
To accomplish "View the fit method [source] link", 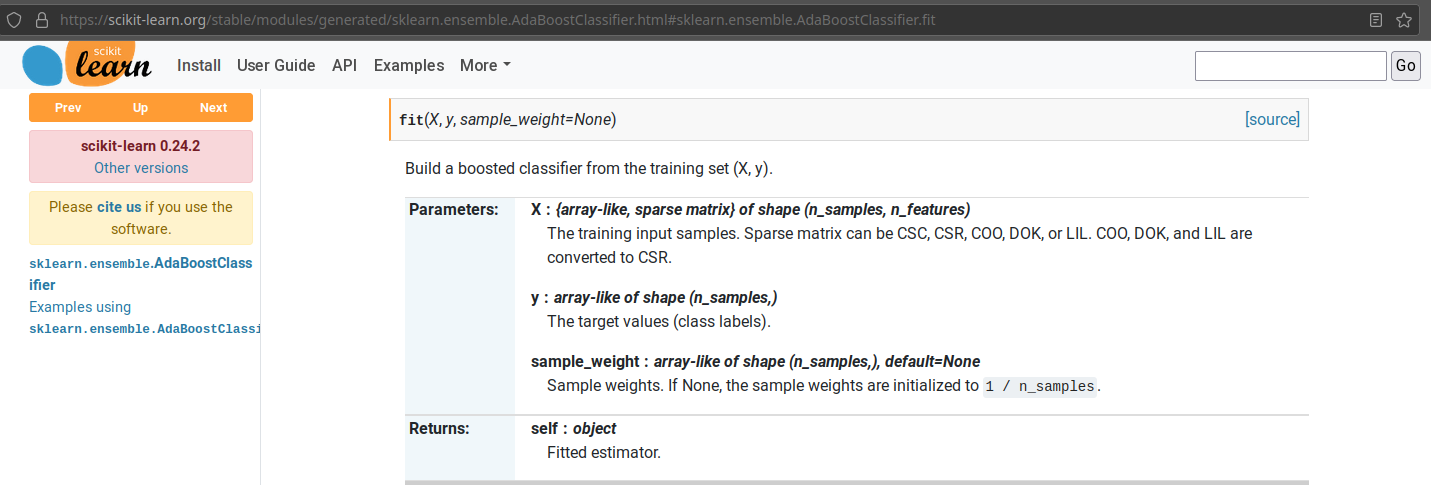I will (x=1272, y=119).
